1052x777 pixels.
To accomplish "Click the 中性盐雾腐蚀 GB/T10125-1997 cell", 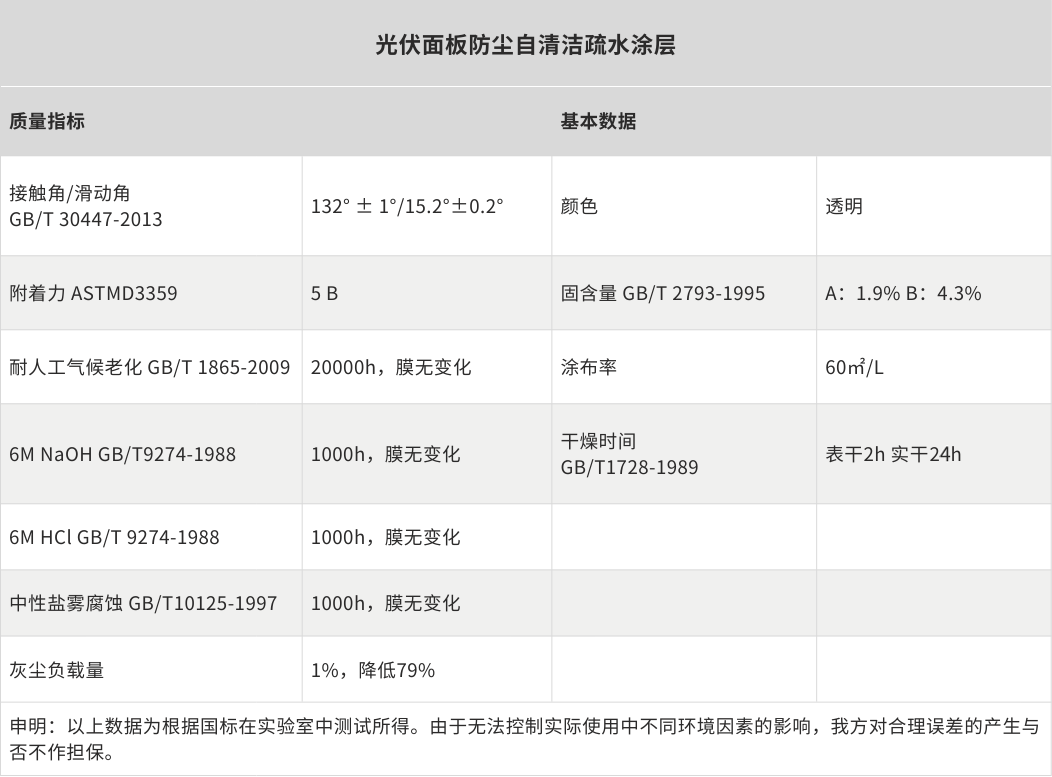I will click(143, 603).
